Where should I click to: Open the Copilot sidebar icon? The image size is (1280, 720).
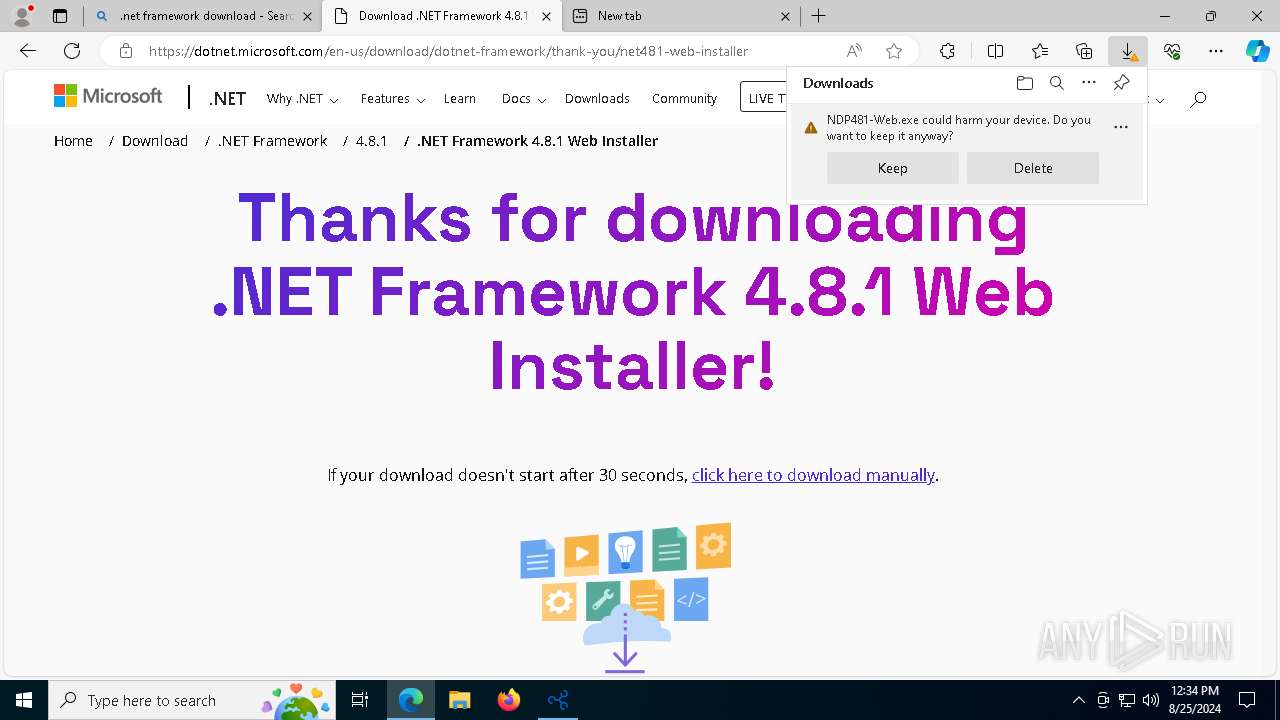1257,51
